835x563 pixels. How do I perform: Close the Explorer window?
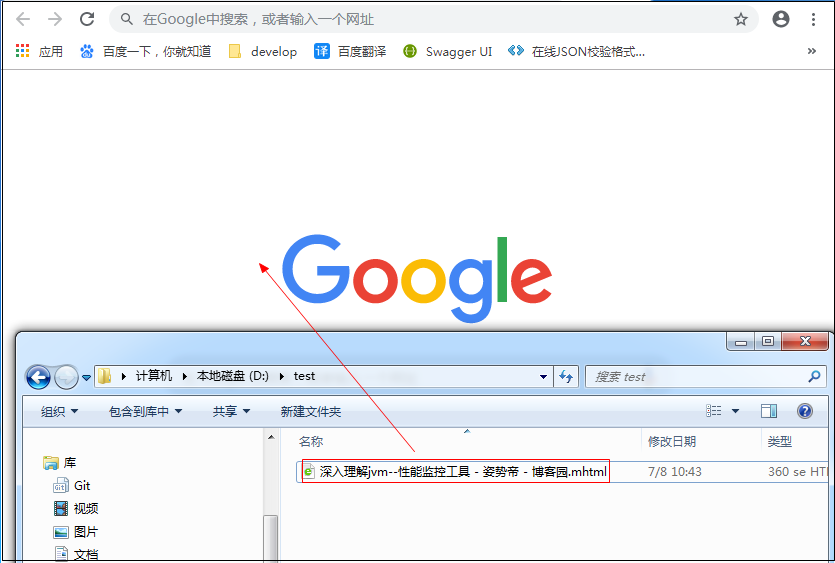[x=805, y=341]
